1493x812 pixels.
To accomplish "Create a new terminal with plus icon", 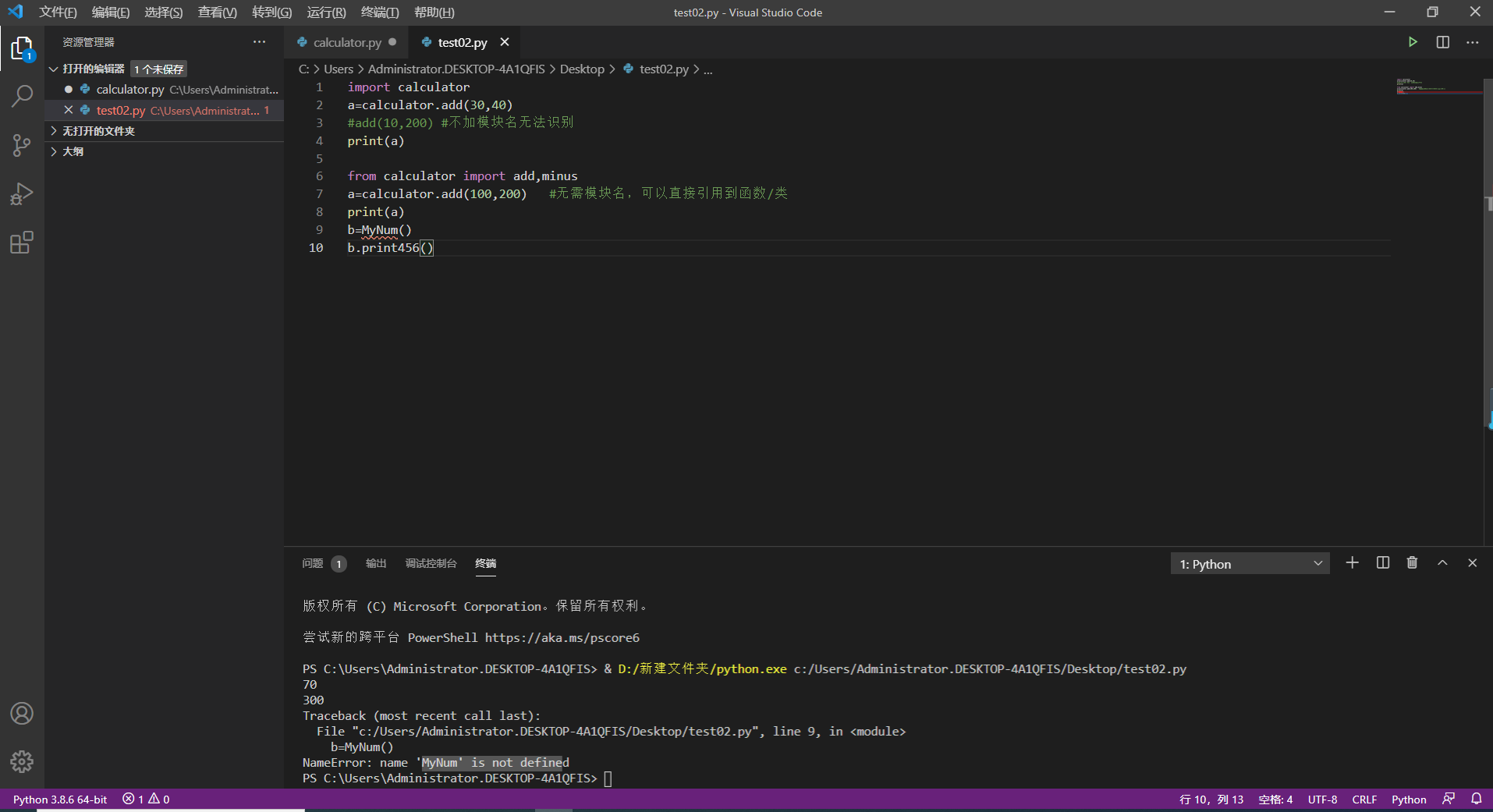I will tap(1353, 563).
